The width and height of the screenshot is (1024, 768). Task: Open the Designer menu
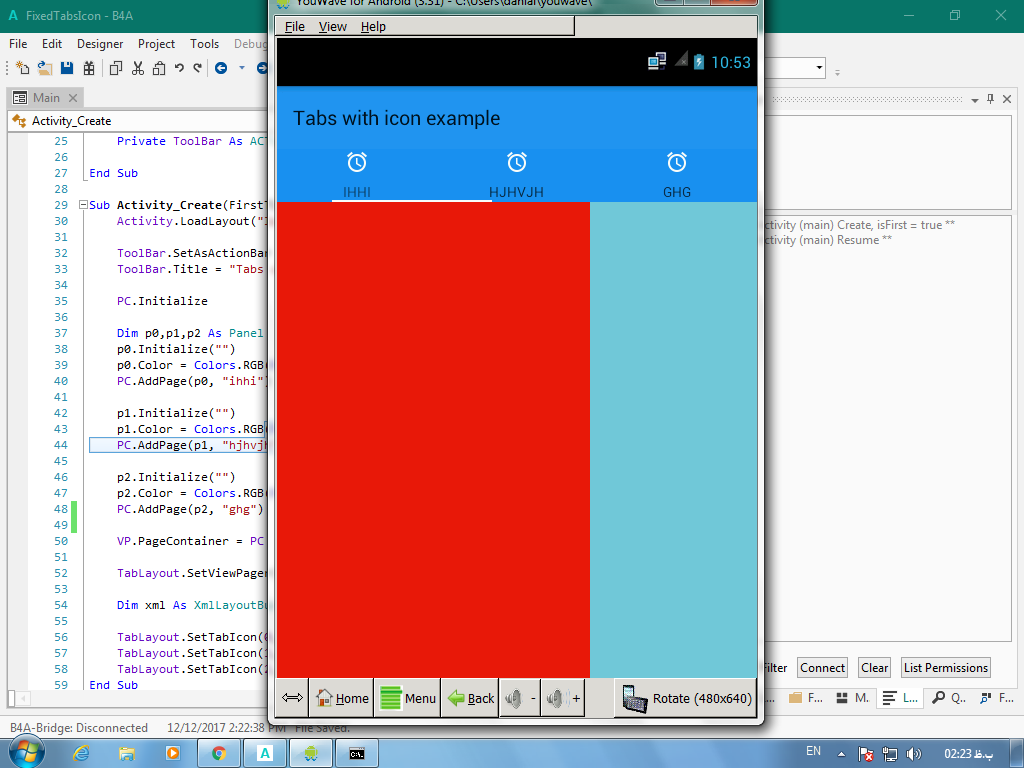pyautogui.click(x=100, y=44)
